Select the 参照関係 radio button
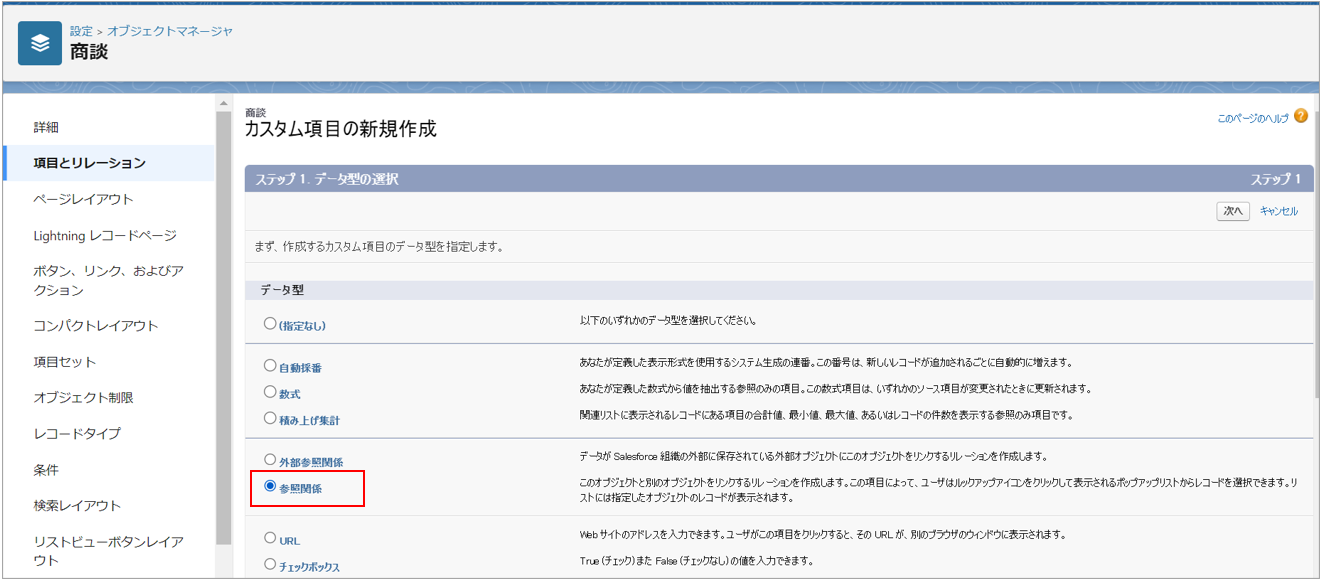The height and width of the screenshot is (581, 1322). point(270,487)
